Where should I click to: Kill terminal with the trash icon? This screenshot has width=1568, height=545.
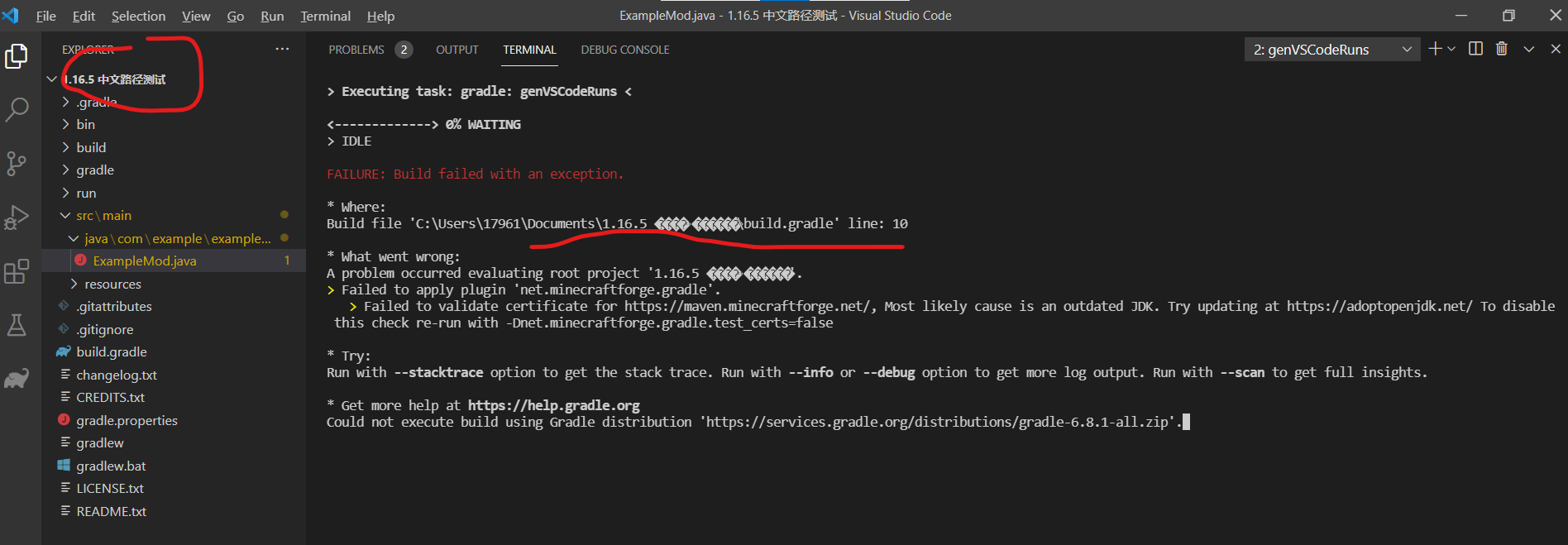coord(1502,50)
